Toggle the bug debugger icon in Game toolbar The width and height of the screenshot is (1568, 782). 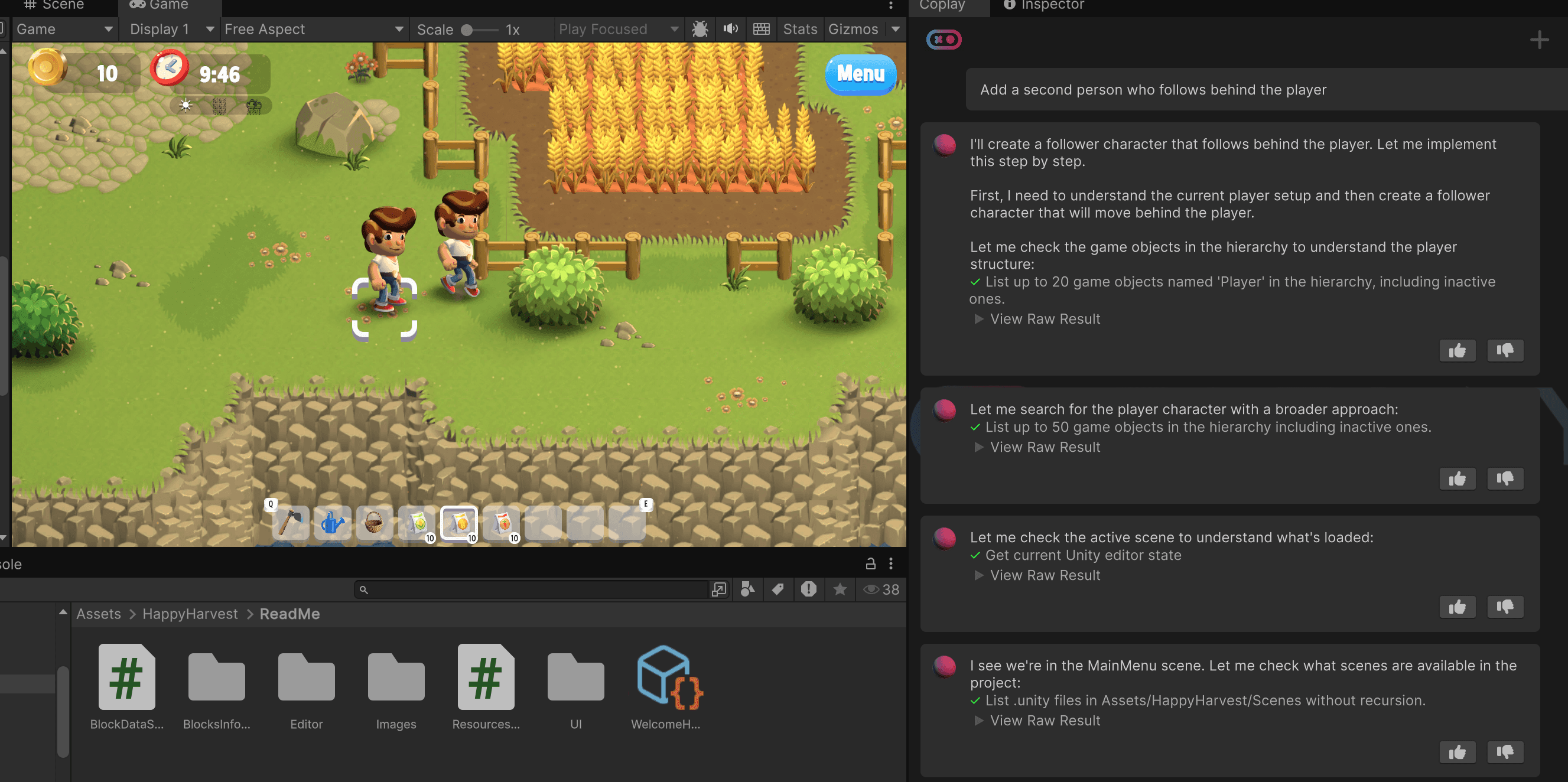point(700,29)
